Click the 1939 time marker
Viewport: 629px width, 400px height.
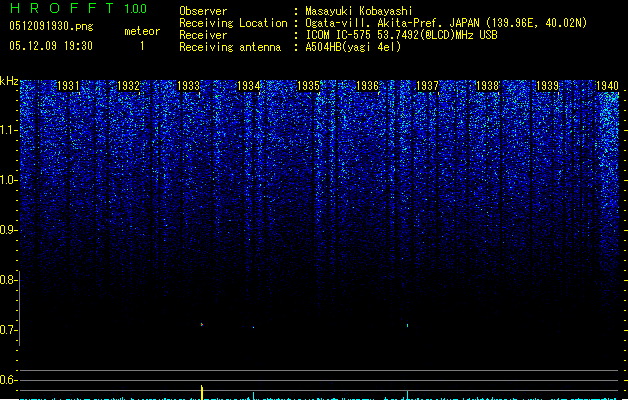[x=548, y=85]
